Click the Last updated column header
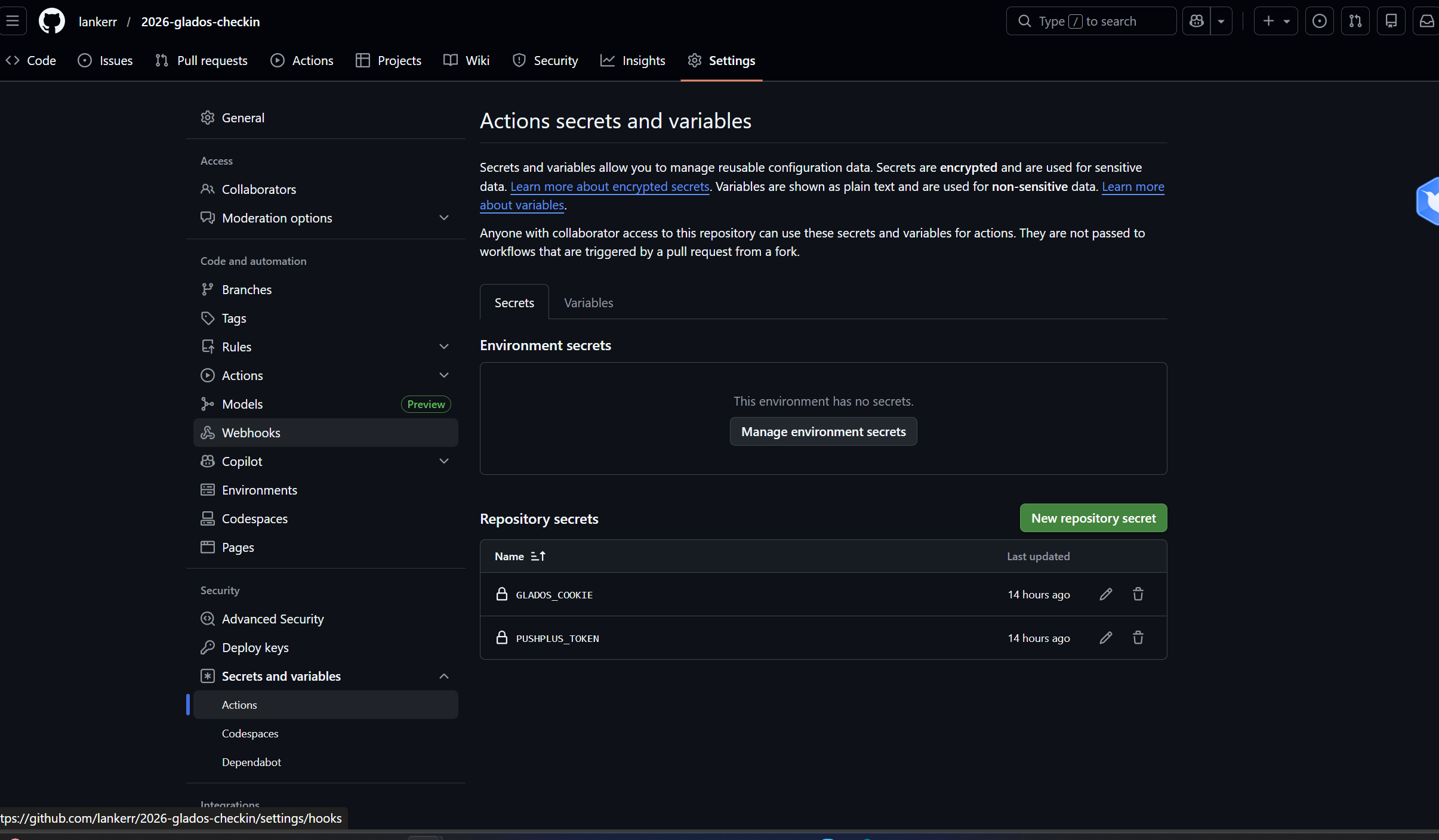Screen dimensions: 1439x840 pos(1039,556)
